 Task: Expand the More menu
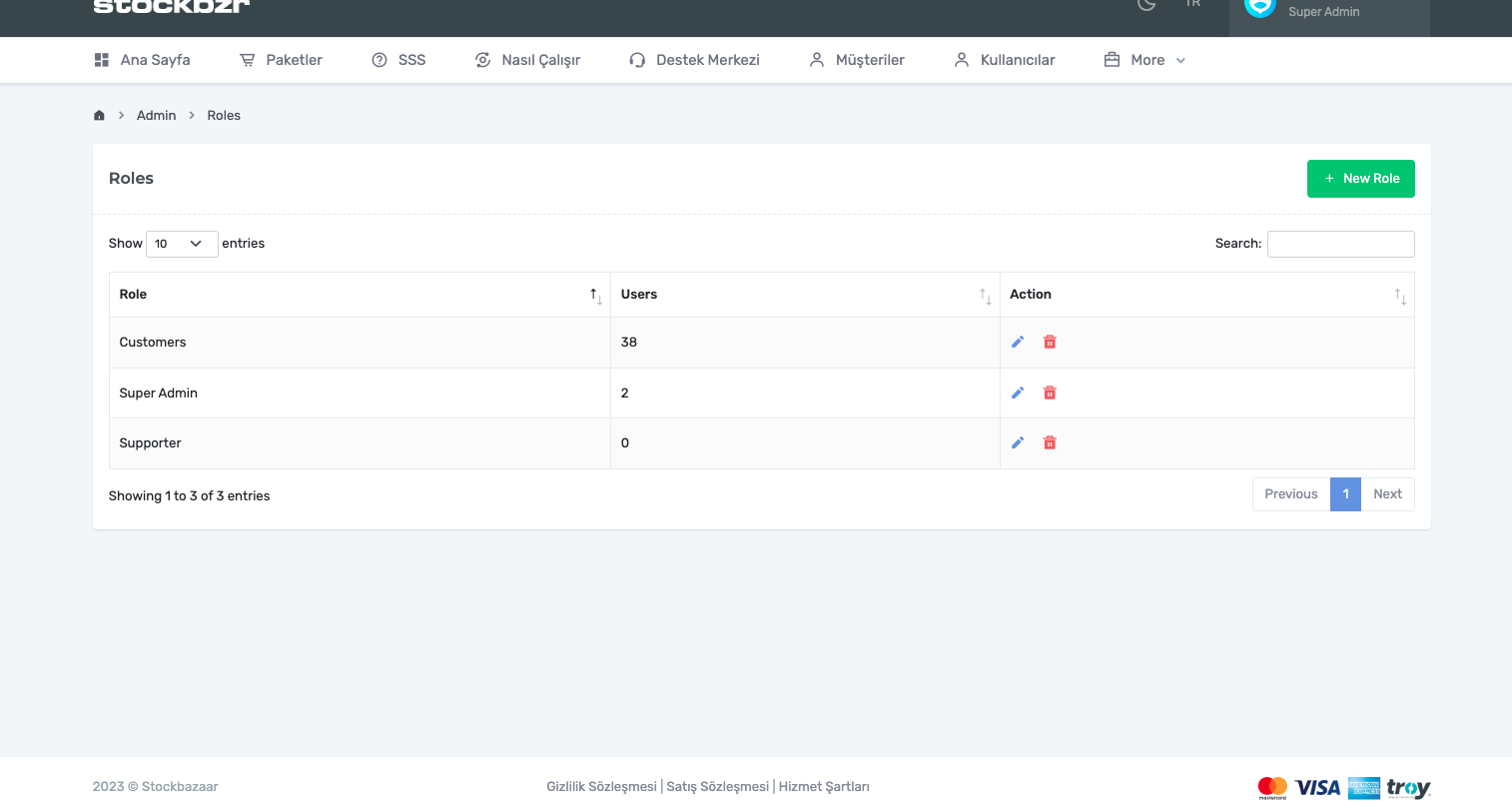point(1144,60)
